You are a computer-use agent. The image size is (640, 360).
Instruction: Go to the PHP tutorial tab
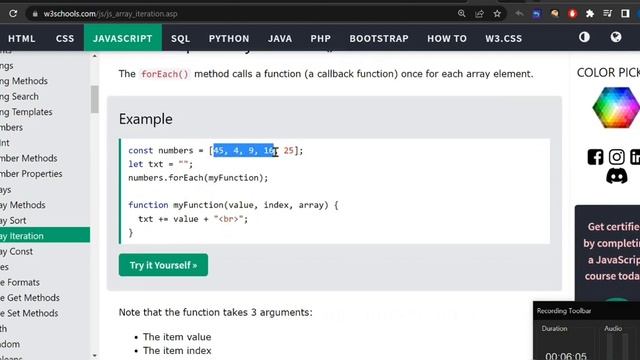pyautogui.click(x=320, y=38)
